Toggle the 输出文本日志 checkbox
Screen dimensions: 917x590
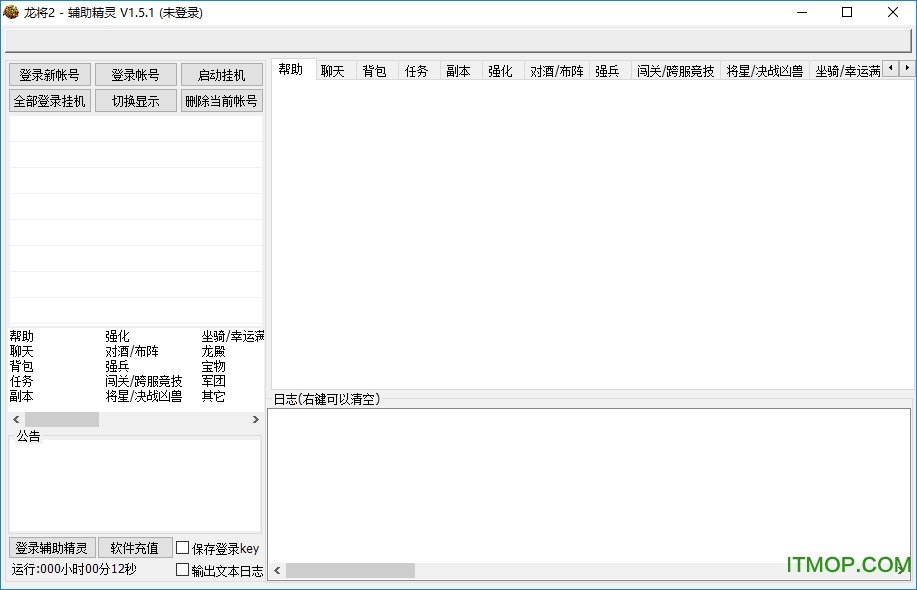pos(182,570)
